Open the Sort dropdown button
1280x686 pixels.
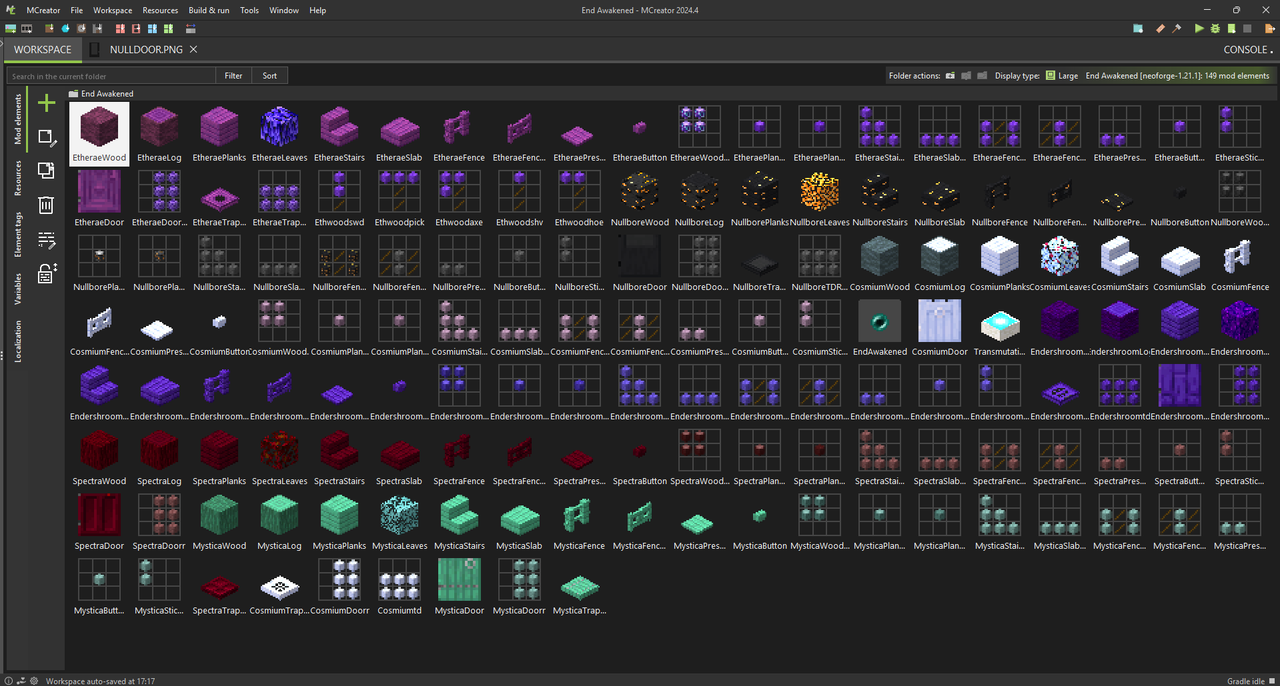(270, 75)
